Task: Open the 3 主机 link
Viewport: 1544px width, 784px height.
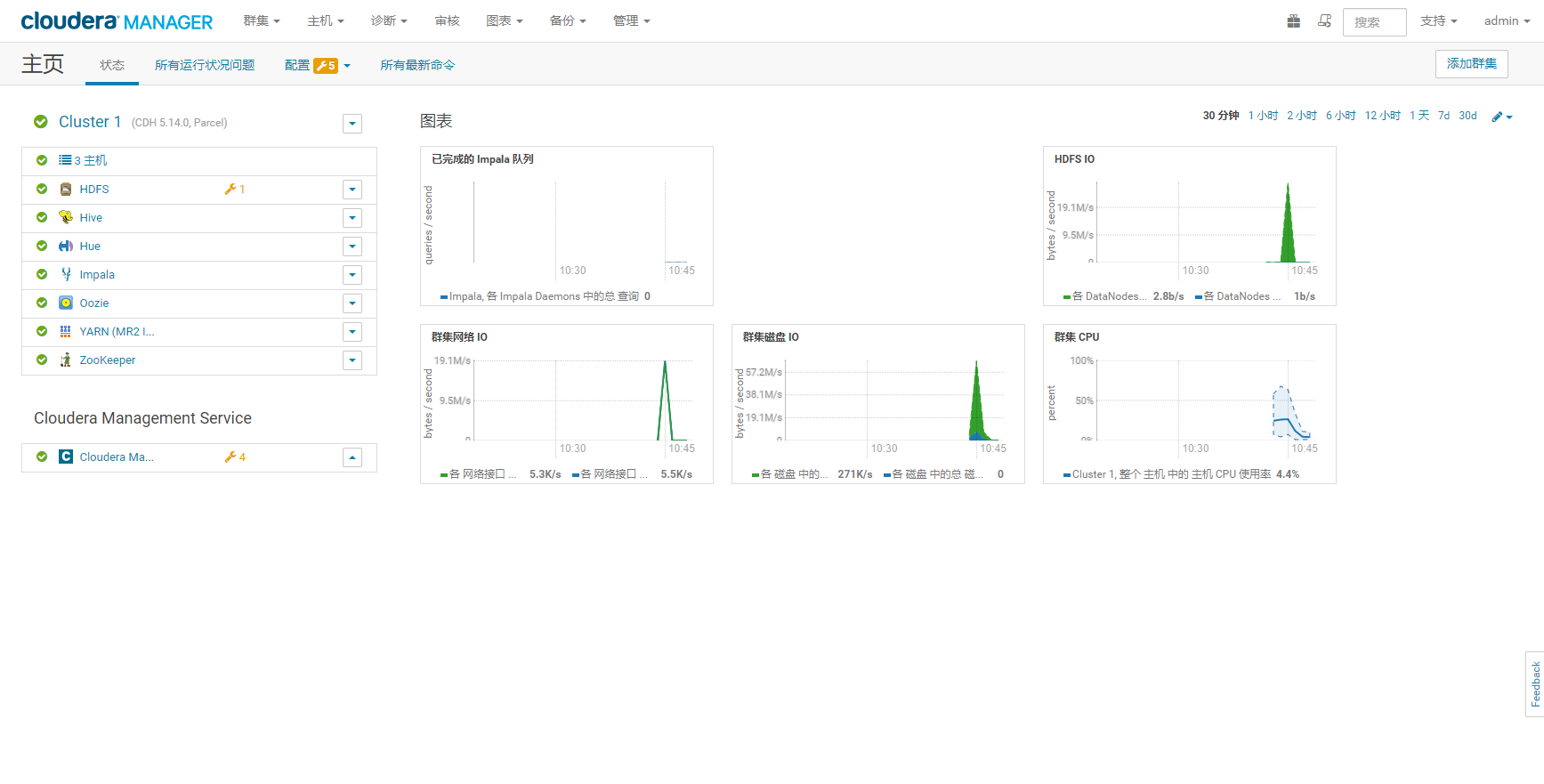Action: tap(91, 160)
